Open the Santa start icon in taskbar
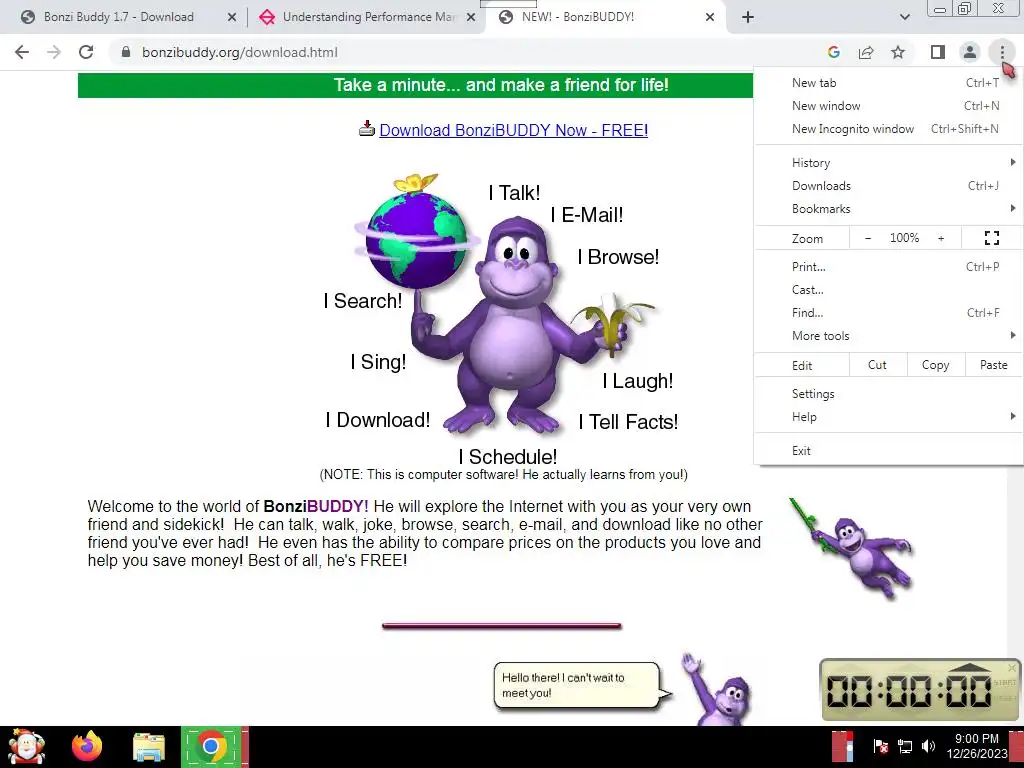 (26, 746)
